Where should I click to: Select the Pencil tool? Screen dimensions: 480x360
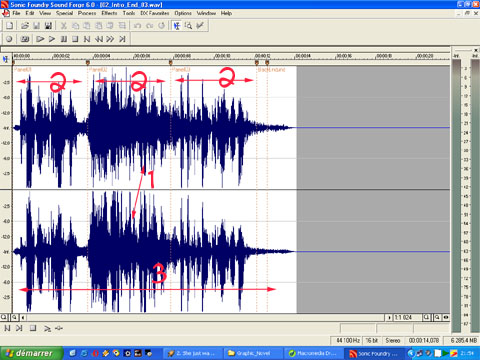(200, 26)
